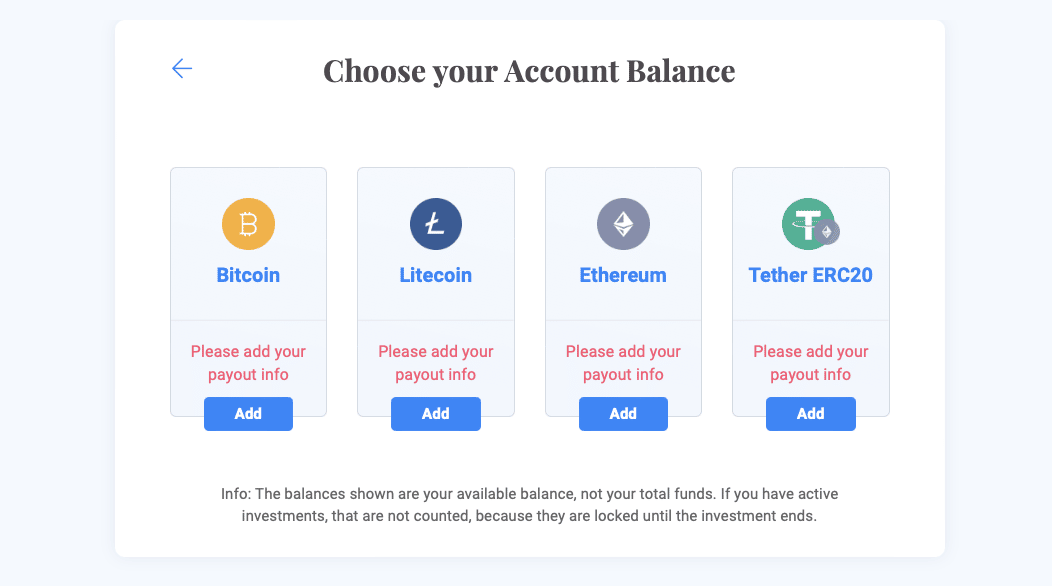Click the orange Bitcoin coin icon

coord(248,224)
